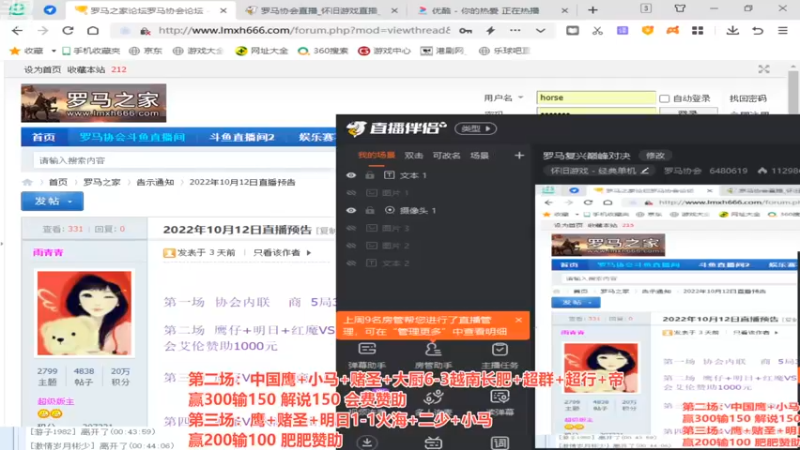Show the hidden 图片 2 layer

point(351,245)
